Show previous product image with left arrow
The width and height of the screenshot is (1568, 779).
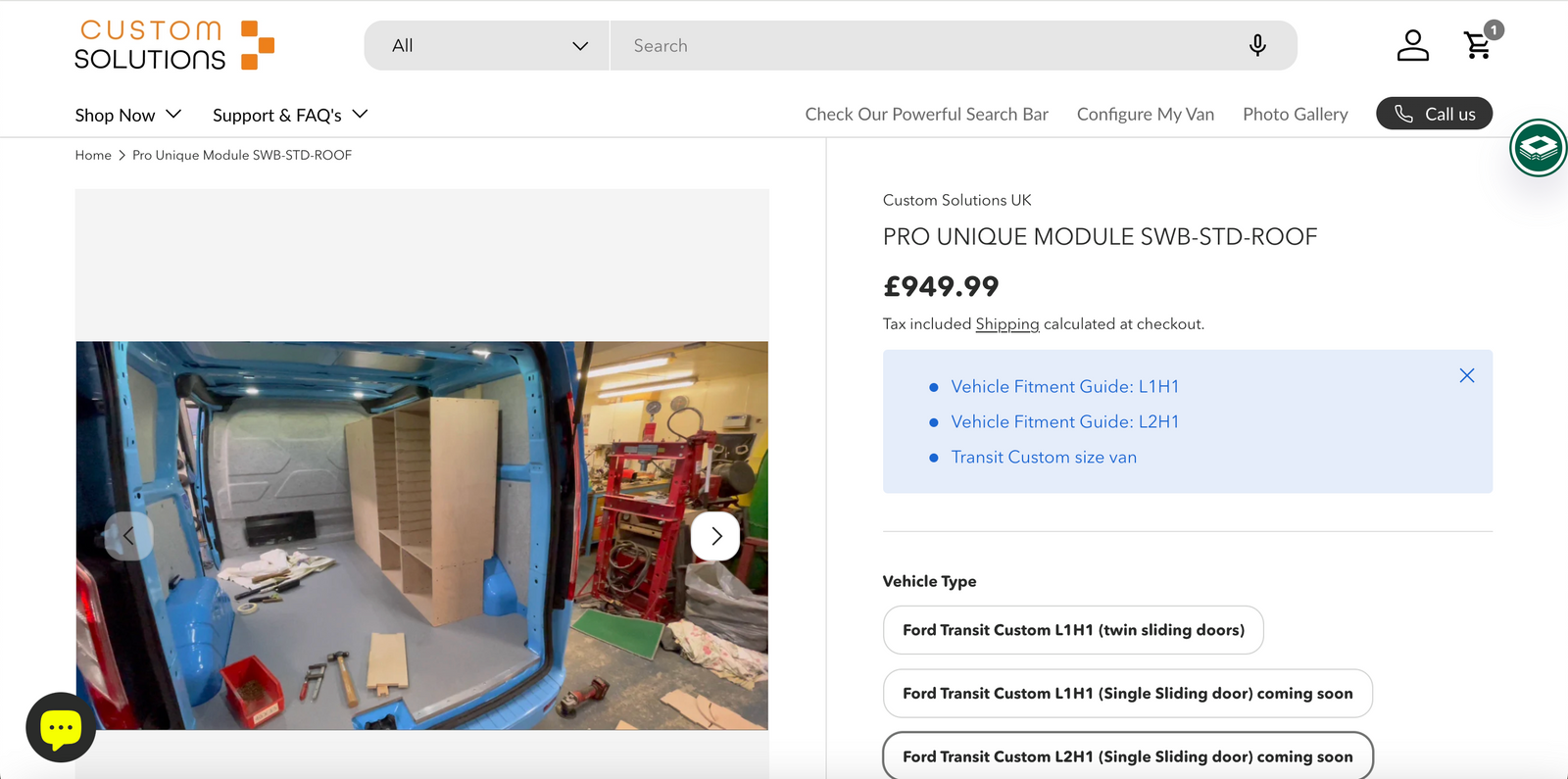point(129,536)
